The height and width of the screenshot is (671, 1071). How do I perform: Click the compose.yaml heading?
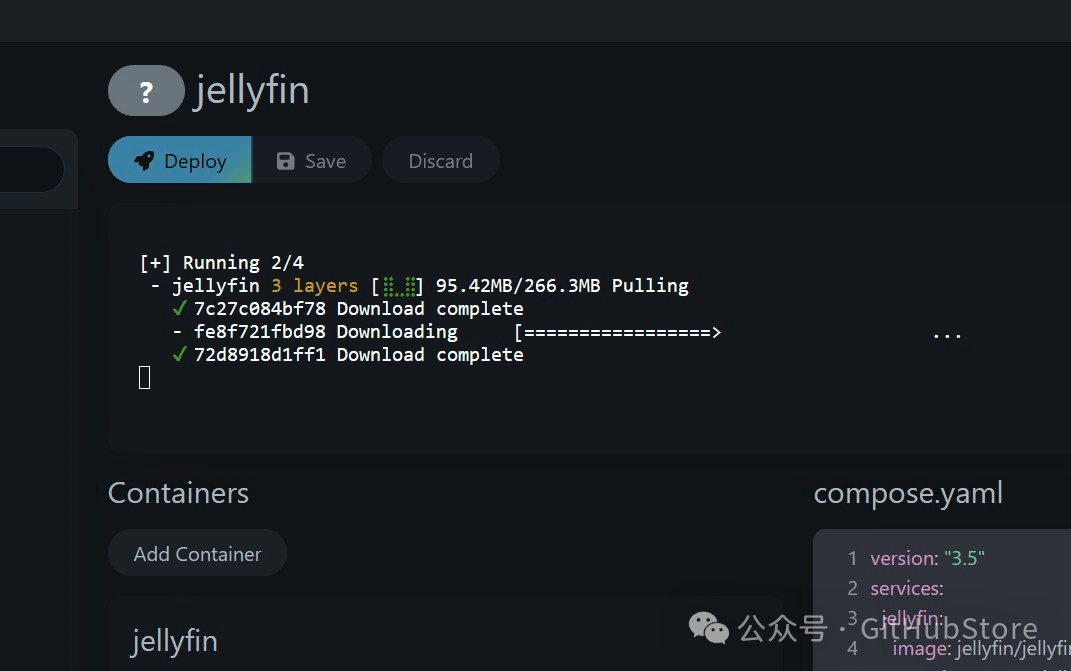click(x=908, y=493)
